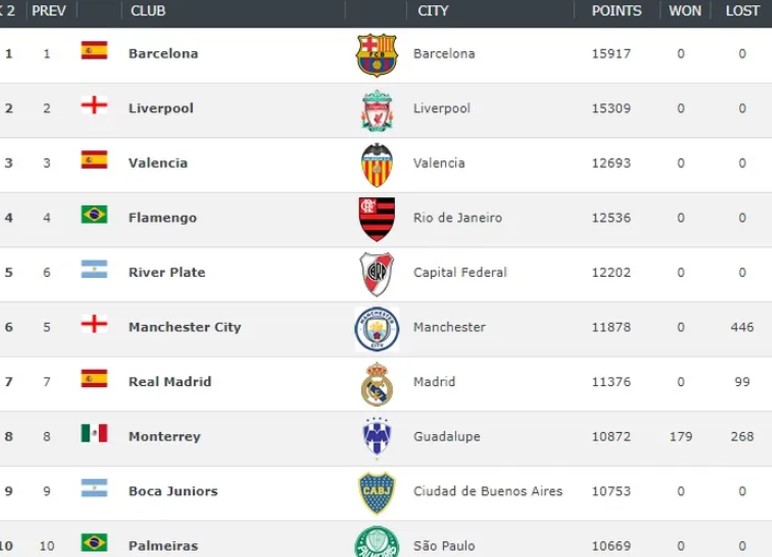Open the Boca Juniors club link
The height and width of the screenshot is (557, 772).
pyautogui.click(x=173, y=491)
